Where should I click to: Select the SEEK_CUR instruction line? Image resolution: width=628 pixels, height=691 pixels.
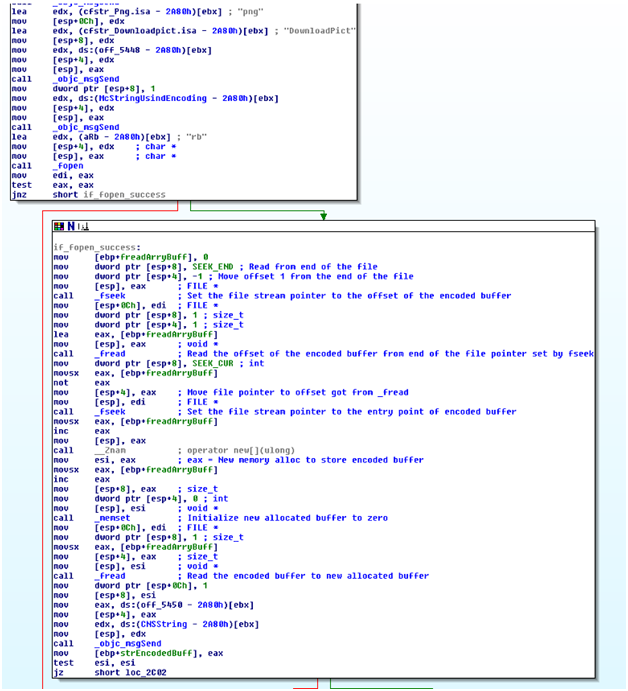159,364
